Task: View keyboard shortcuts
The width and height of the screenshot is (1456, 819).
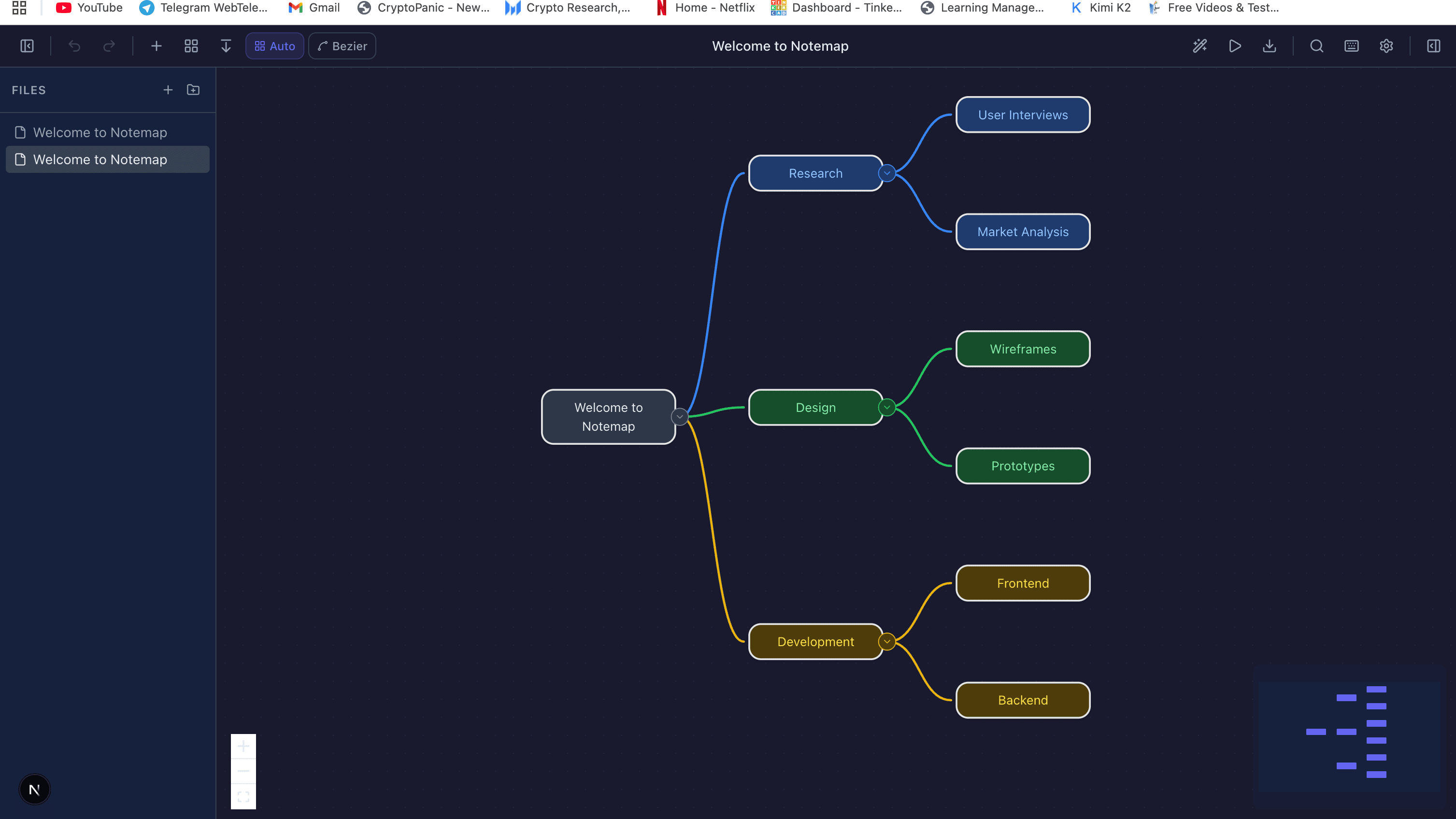Action: [1351, 46]
